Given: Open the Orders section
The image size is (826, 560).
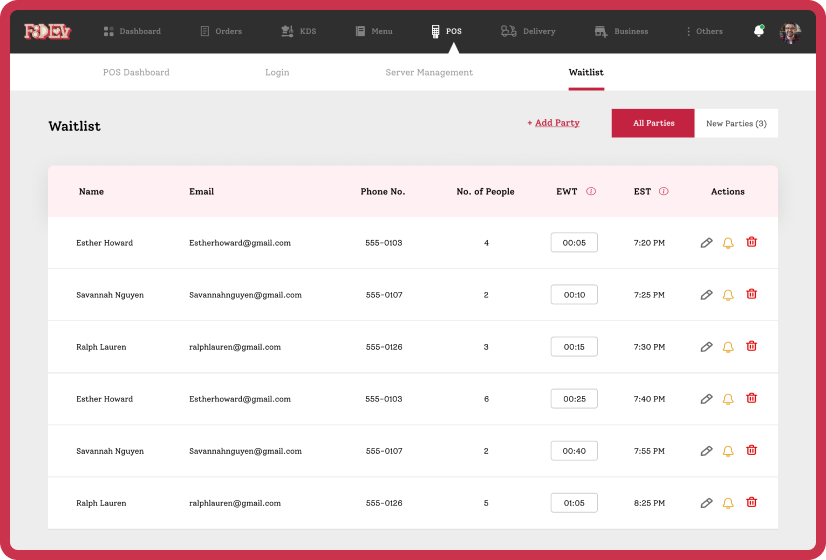Looking at the screenshot, I should tap(221, 31).
